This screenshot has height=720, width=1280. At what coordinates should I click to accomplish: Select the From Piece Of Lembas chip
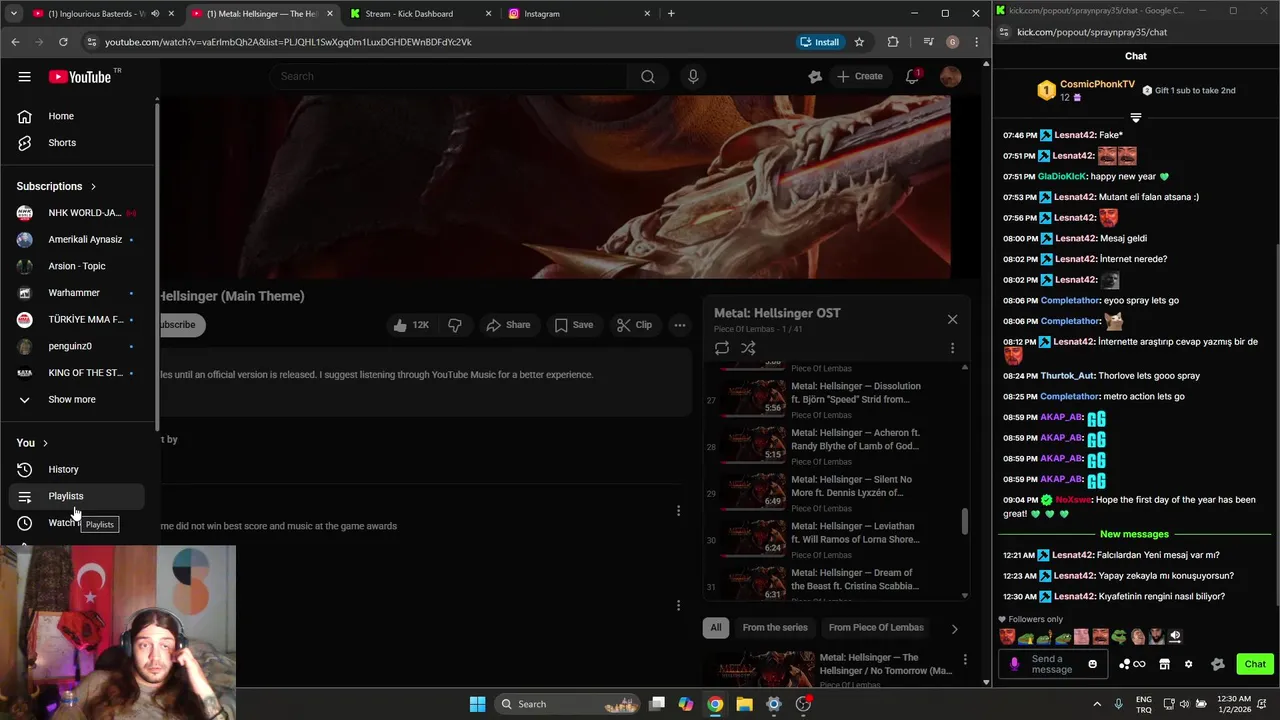[x=876, y=628]
